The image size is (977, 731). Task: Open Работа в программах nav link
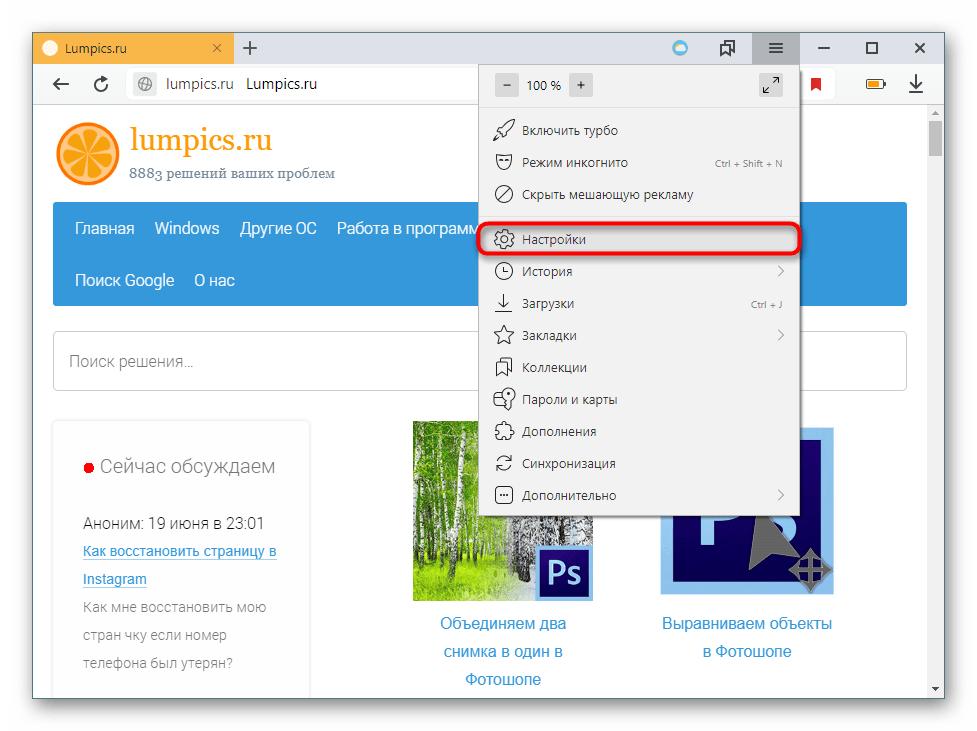407,229
